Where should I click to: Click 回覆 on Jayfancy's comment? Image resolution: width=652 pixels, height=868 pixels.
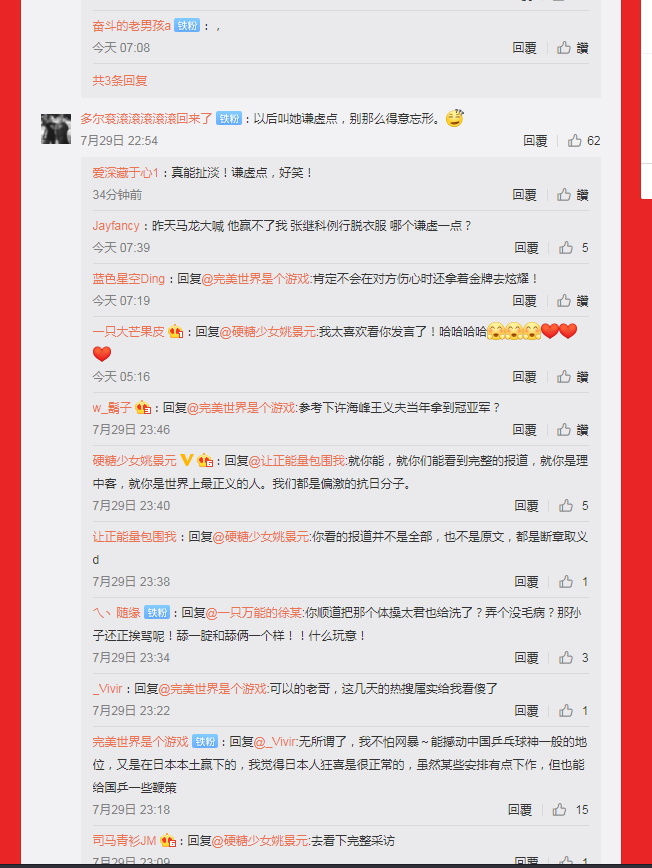pyautogui.click(x=526, y=247)
